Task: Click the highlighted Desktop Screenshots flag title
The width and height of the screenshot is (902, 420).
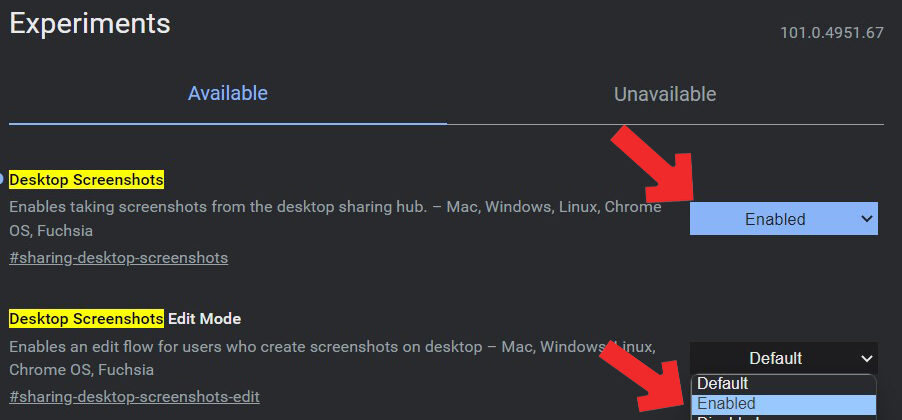Action: click(86, 180)
